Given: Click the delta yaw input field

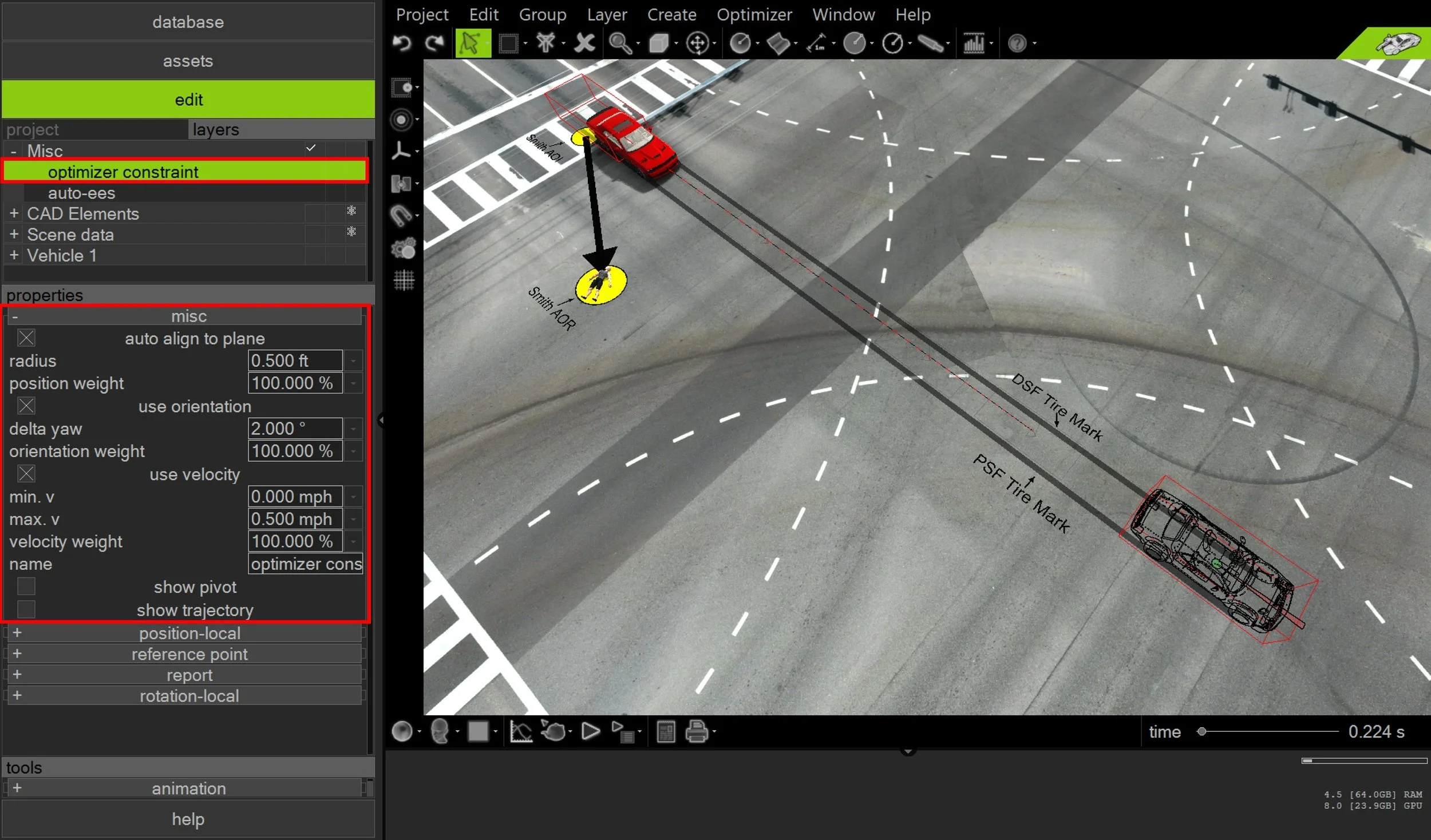Looking at the screenshot, I should point(295,429).
